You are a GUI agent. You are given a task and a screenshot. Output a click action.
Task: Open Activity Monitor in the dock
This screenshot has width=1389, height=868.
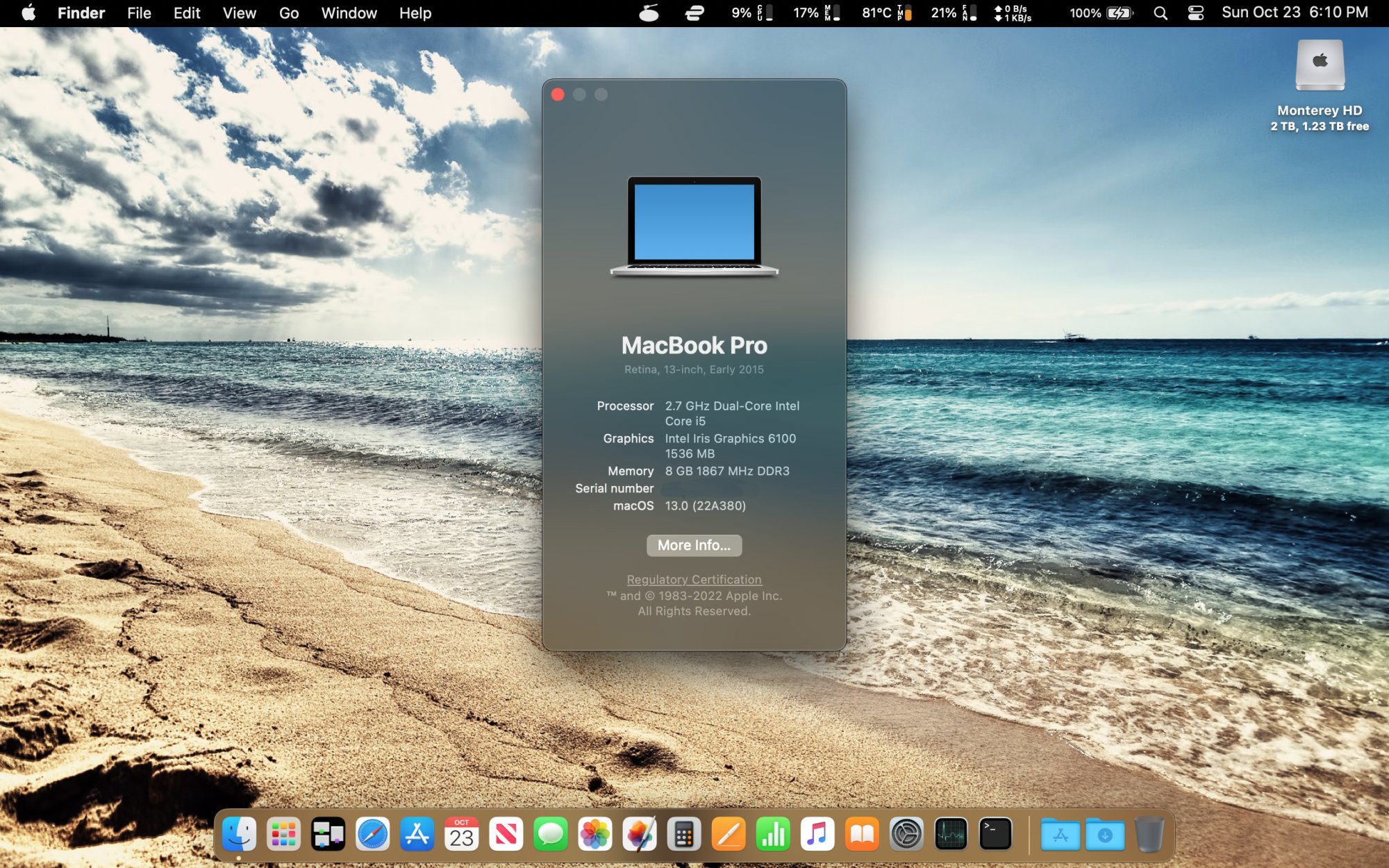pyautogui.click(x=951, y=834)
